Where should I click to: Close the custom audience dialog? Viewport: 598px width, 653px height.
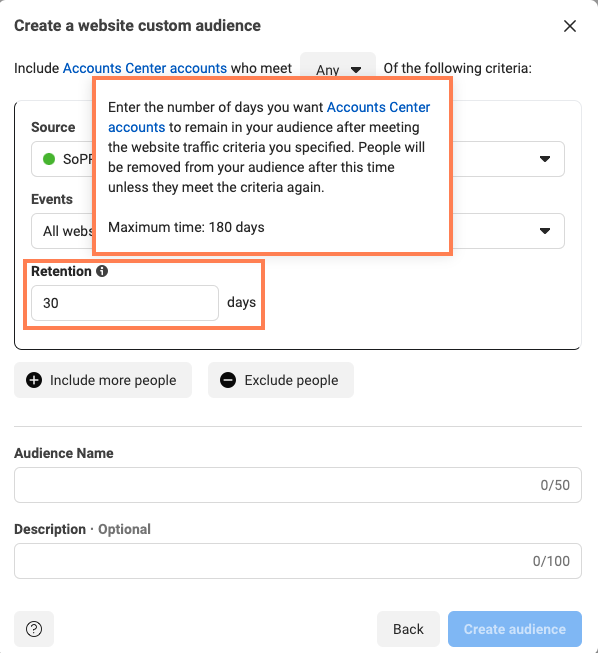[x=570, y=26]
